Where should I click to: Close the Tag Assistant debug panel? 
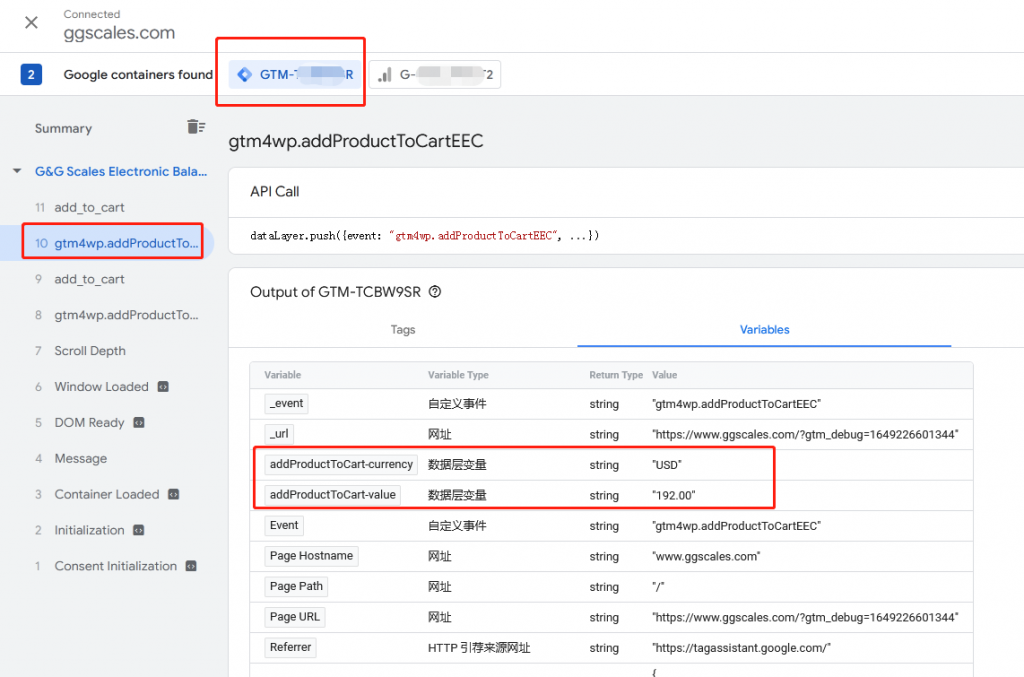tap(31, 23)
